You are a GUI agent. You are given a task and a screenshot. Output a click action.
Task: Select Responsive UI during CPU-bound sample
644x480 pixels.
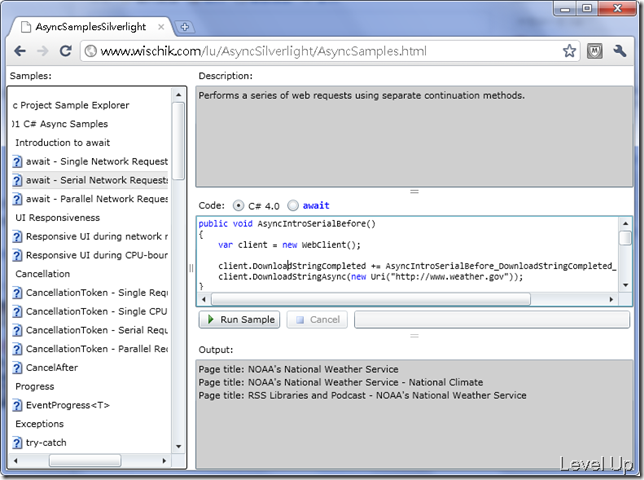tap(97, 255)
